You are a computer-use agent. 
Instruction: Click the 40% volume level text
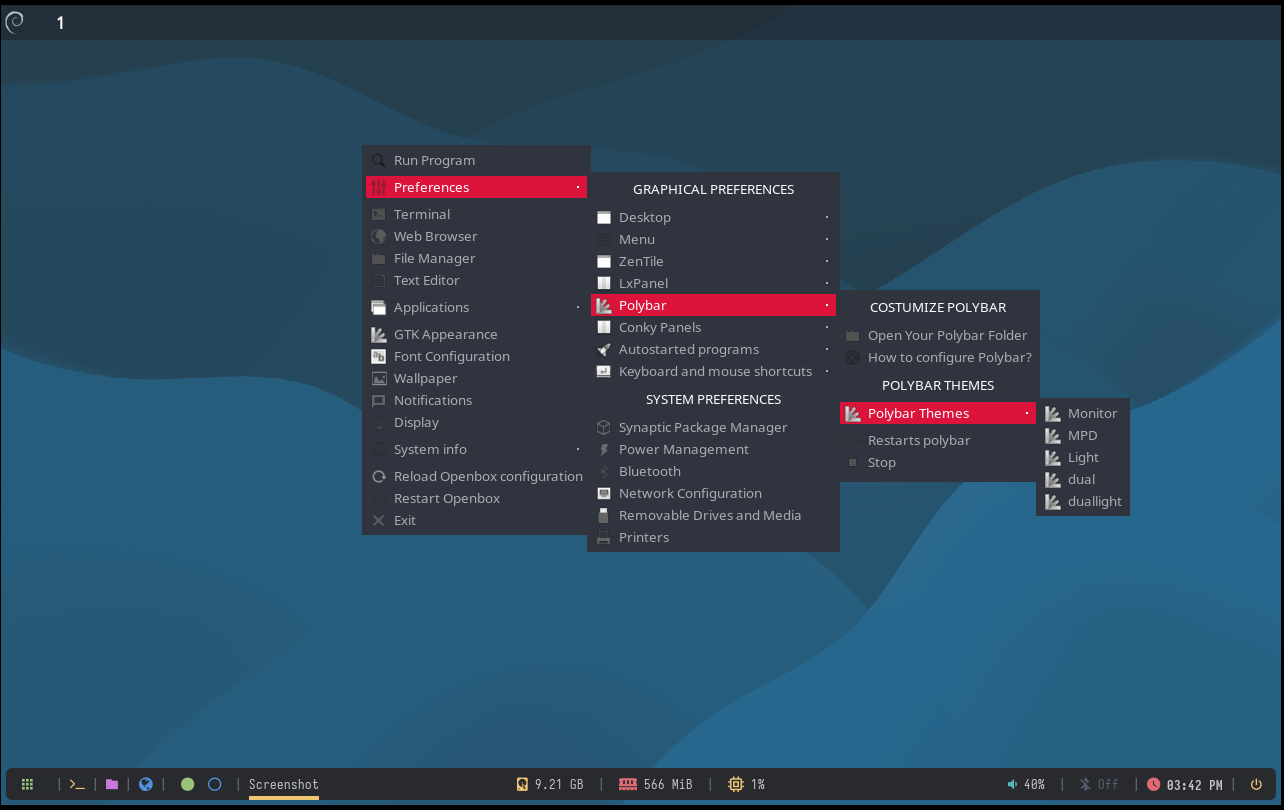point(1034,785)
